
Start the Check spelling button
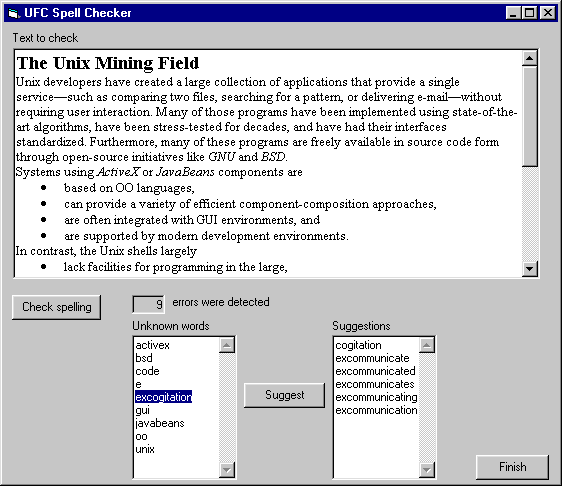click(56, 307)
